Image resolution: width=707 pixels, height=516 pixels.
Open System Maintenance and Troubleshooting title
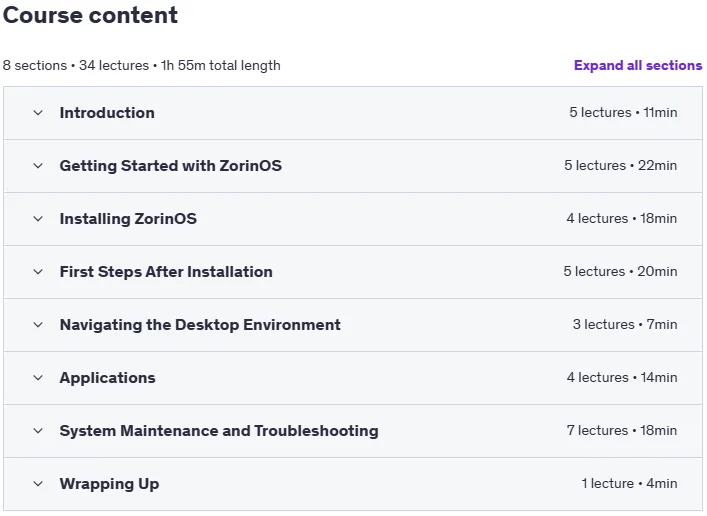[219, 431]
